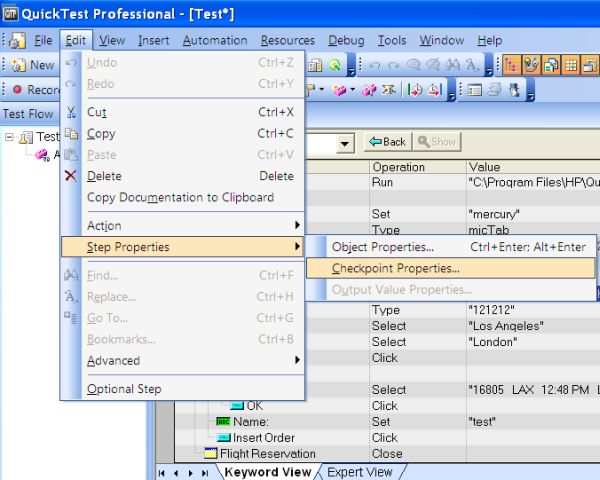Screen dimensions: 600x480
Task: Click the orange stacked documents pane icon
Action: [551, 65]
